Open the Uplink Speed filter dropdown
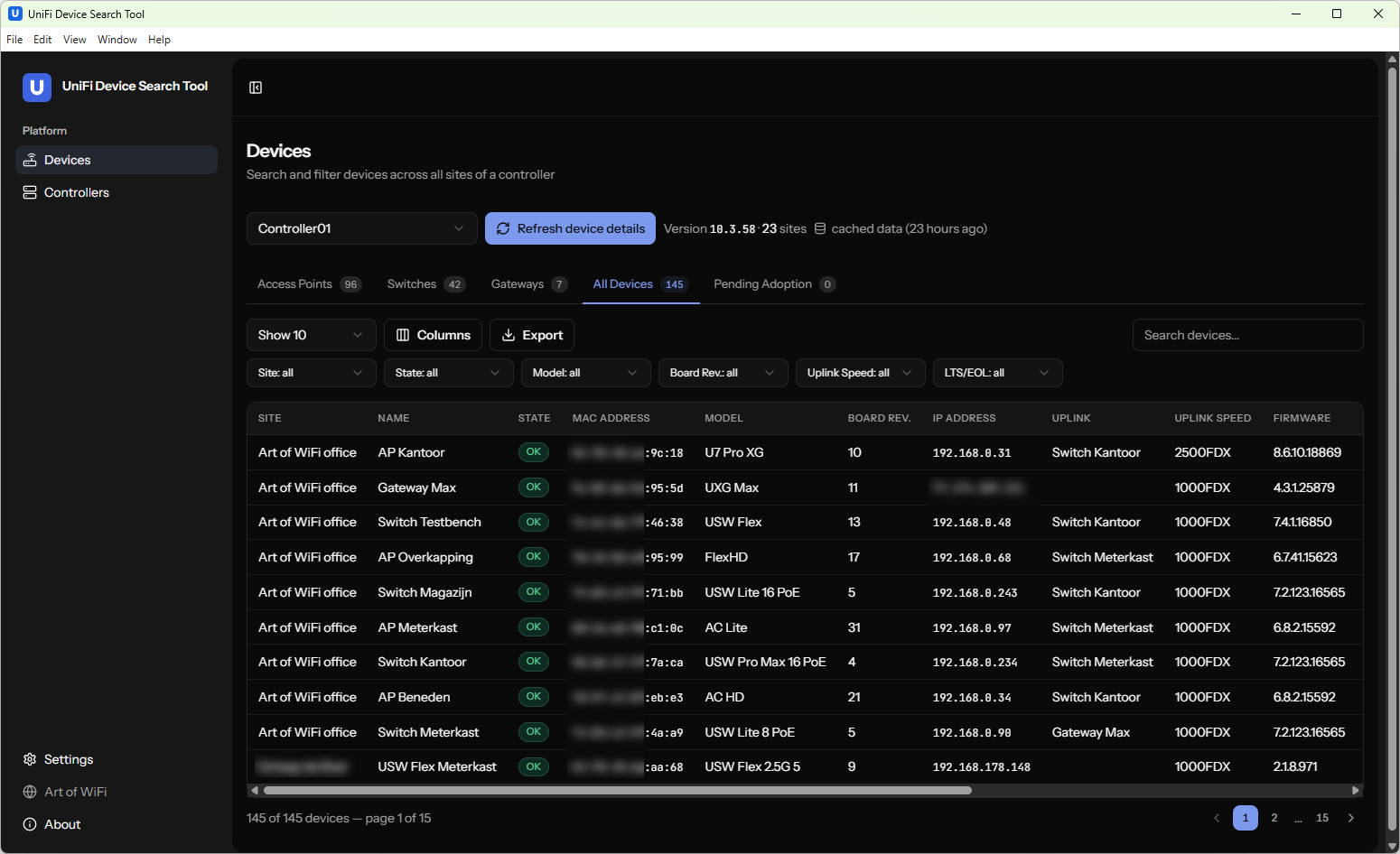Image resolution: width=1400 pixels, height=854 pixels. click(x=861, y=373)
